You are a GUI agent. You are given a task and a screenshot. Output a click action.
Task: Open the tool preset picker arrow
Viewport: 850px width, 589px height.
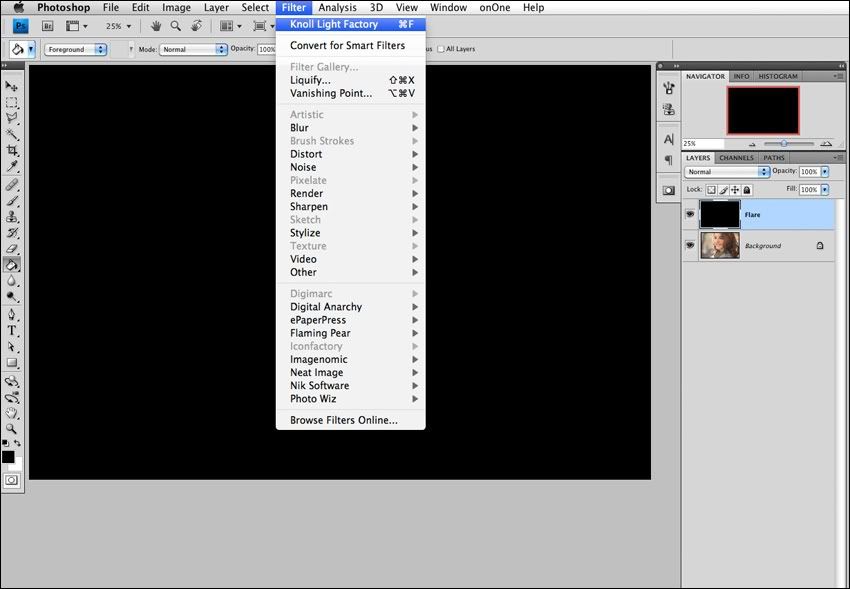(31, 49)
